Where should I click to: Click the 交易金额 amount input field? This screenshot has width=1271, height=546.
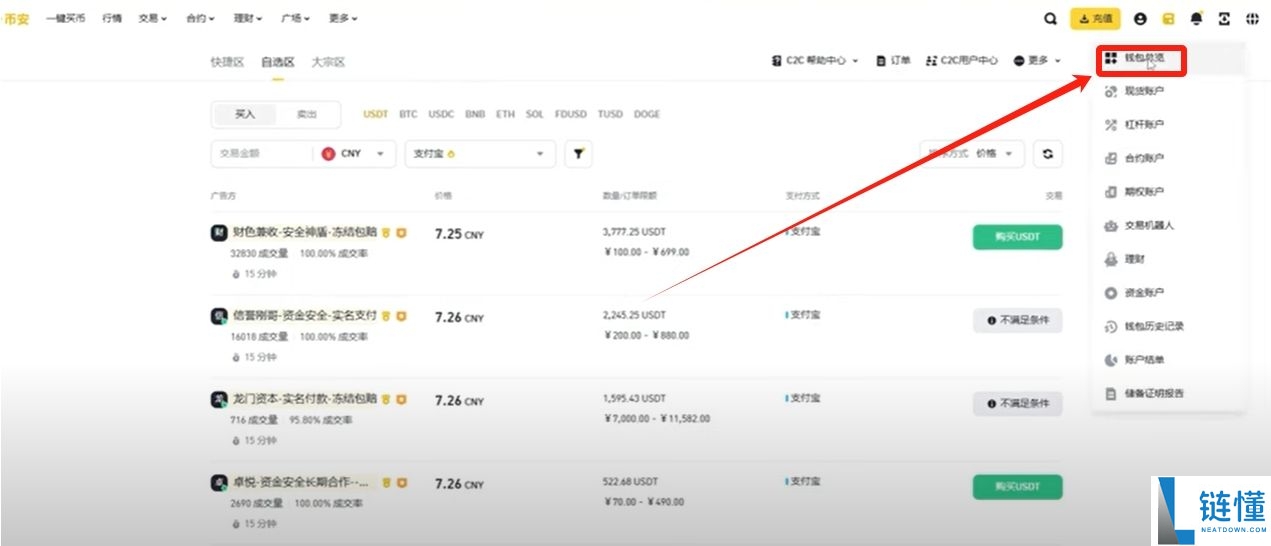click(x=260, y=154)
